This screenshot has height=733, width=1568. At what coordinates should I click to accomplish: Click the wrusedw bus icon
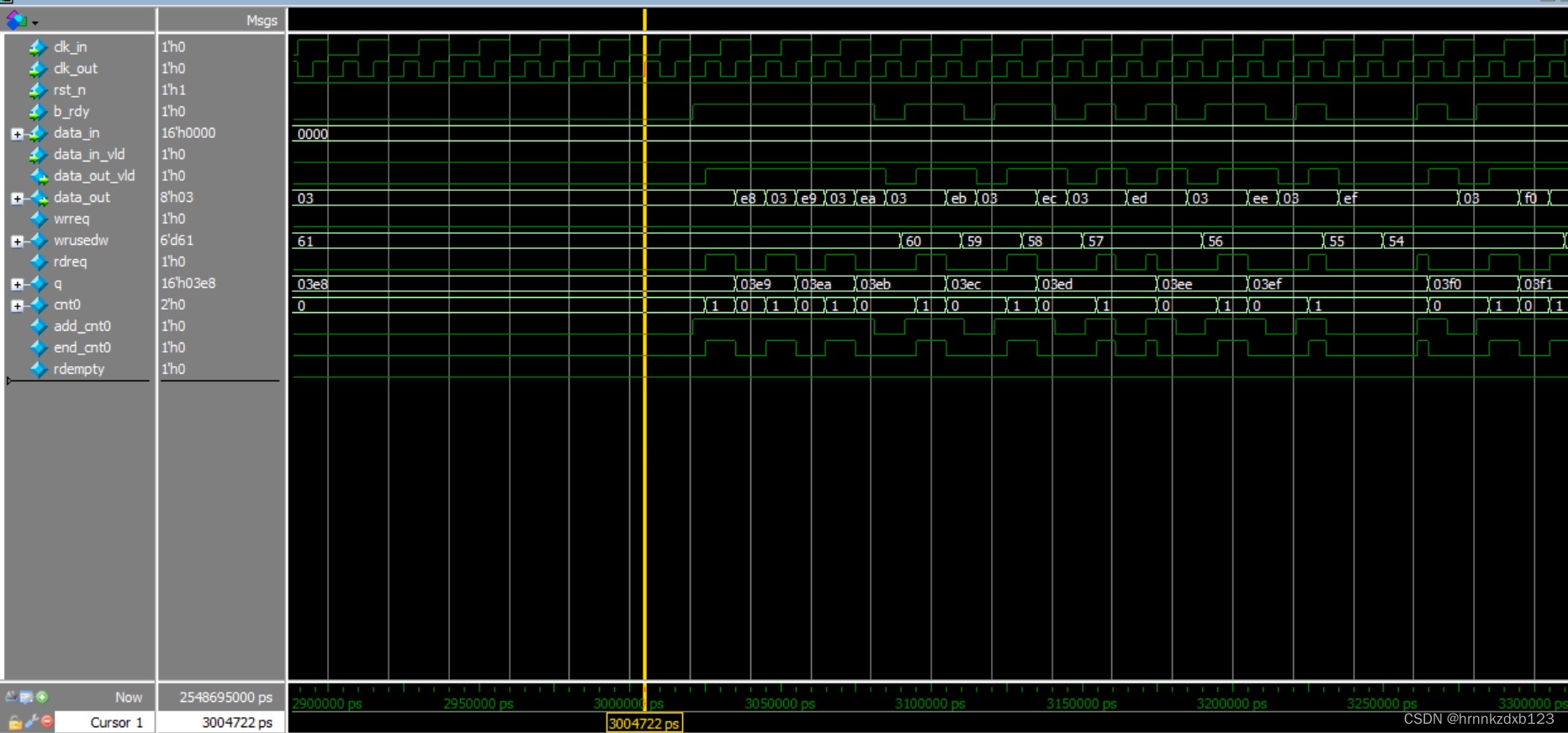38,241
